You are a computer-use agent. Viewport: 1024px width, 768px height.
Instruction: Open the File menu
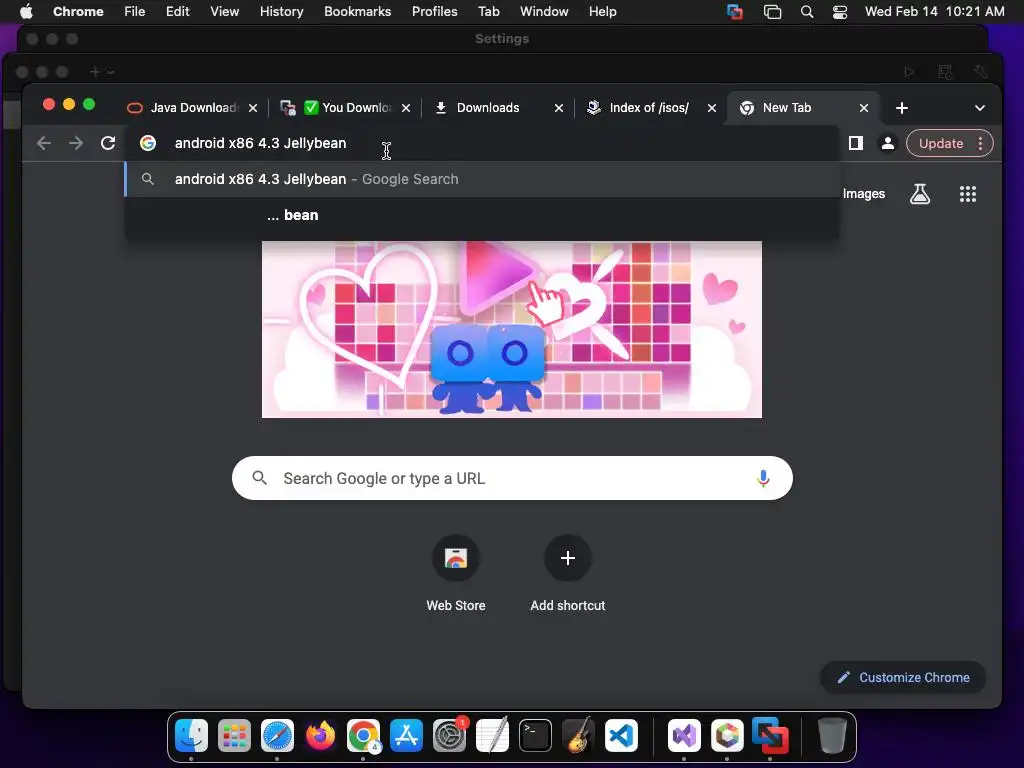135,11
